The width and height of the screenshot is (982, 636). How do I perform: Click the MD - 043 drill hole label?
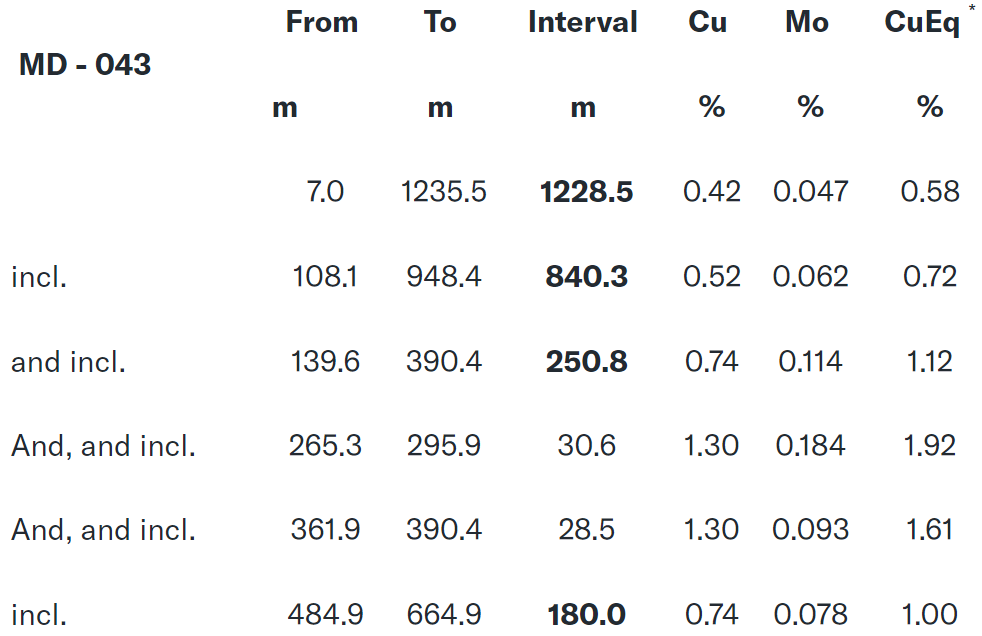point(85,66)
